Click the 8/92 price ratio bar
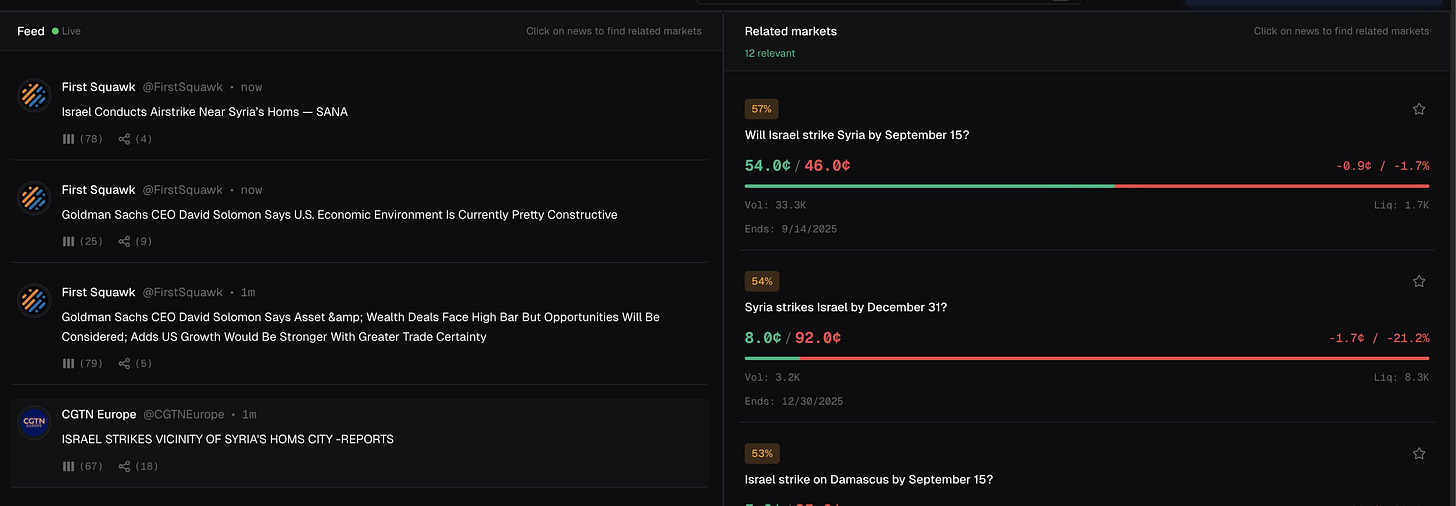This screenshot has width=1456, height=506. (1087, 358)
